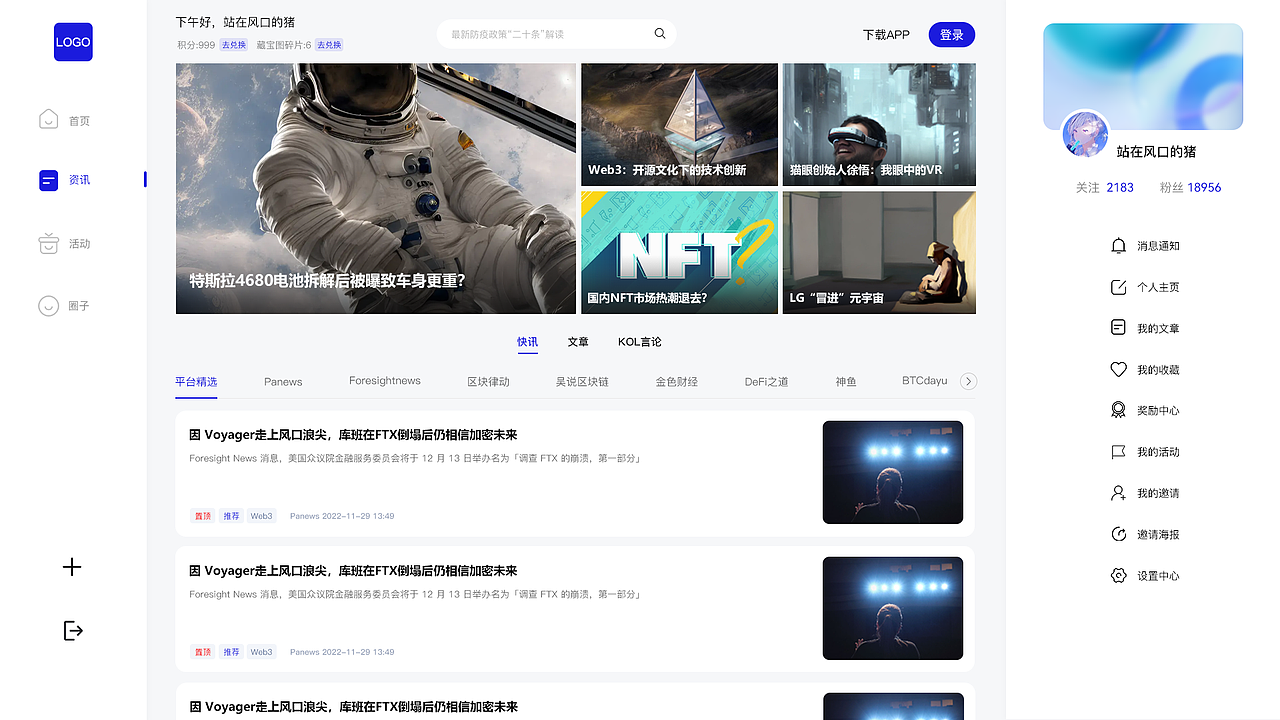Viewport: 1280px width, 720px height.
Task: Open the 活动 activities icon
Action: [48, 243]
